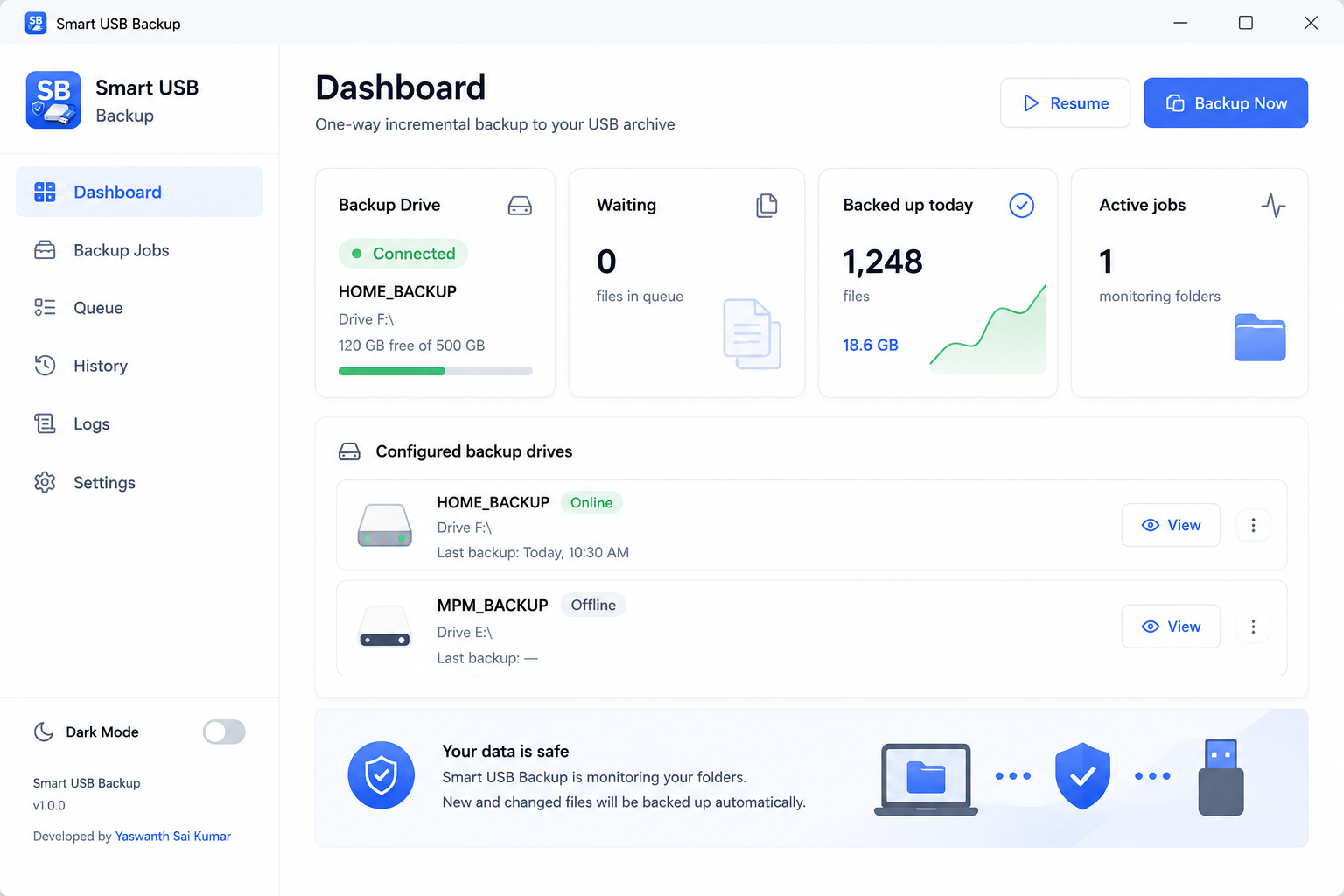Click the Logs scroll icon

click(45, 423)
